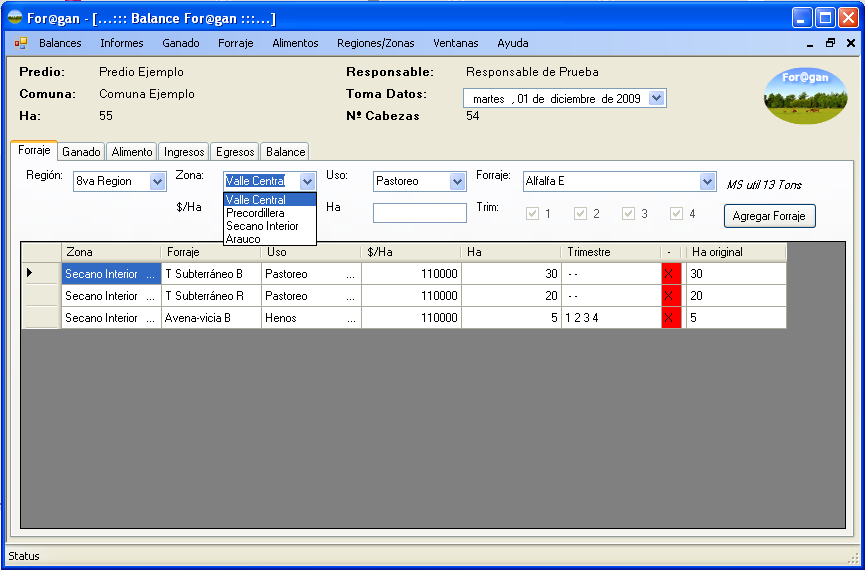Image resolution: width=865 pixels, height=571 pixels.
Task: Click red delete icon for Avena-vicia B row
Action: pos(671,317)
